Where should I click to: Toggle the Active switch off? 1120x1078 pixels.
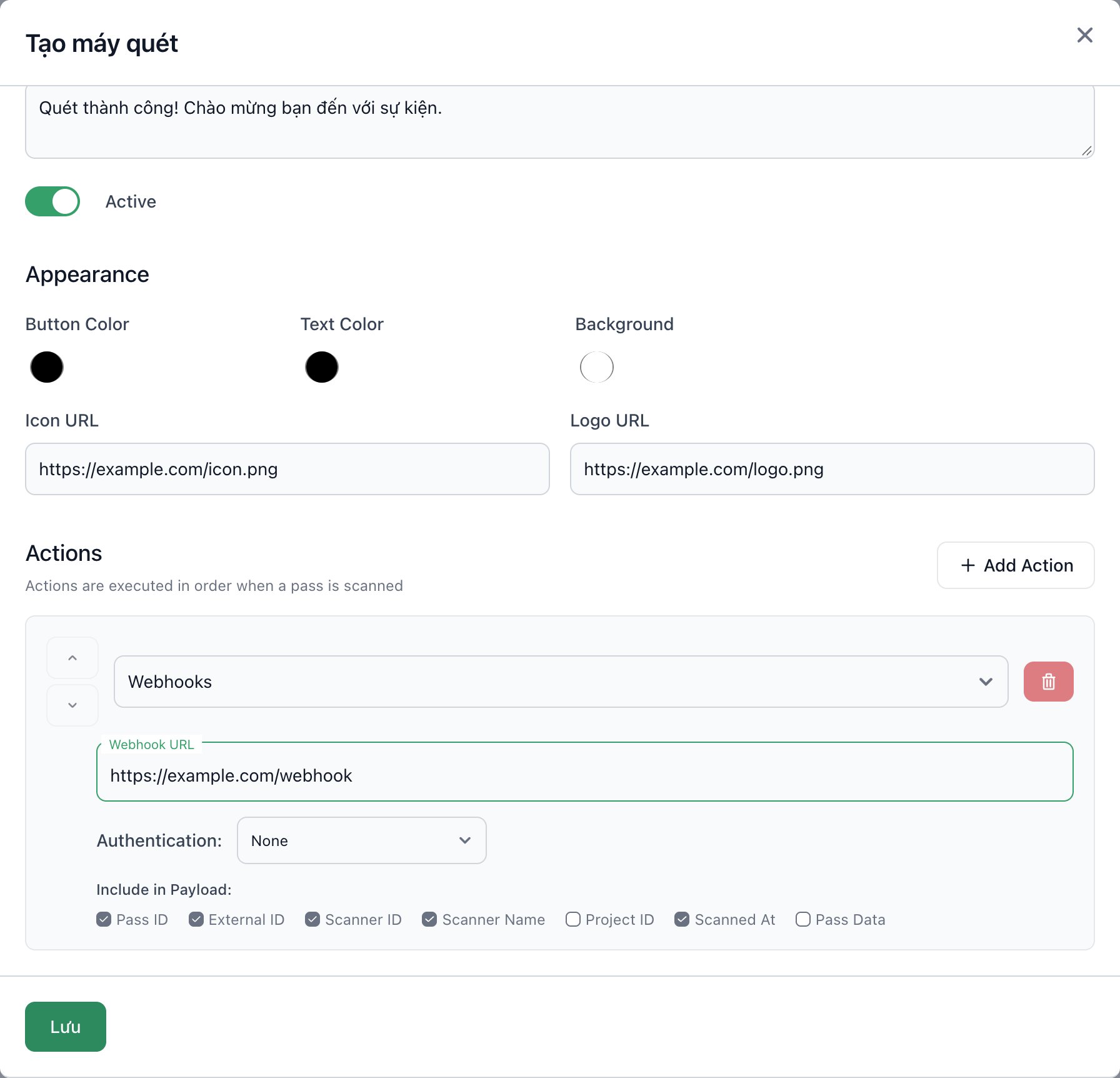pyautogui.click(x=52, y=201)
